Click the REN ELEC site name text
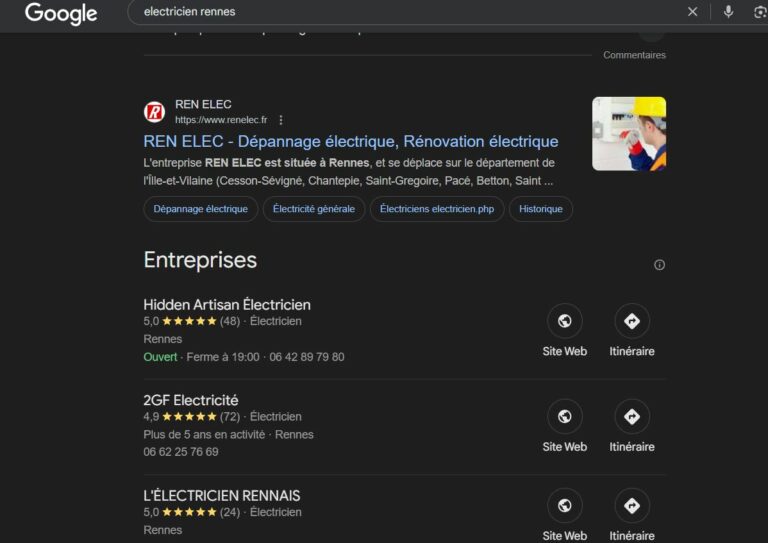The image size is (768, 543). [x=203, y=104]
